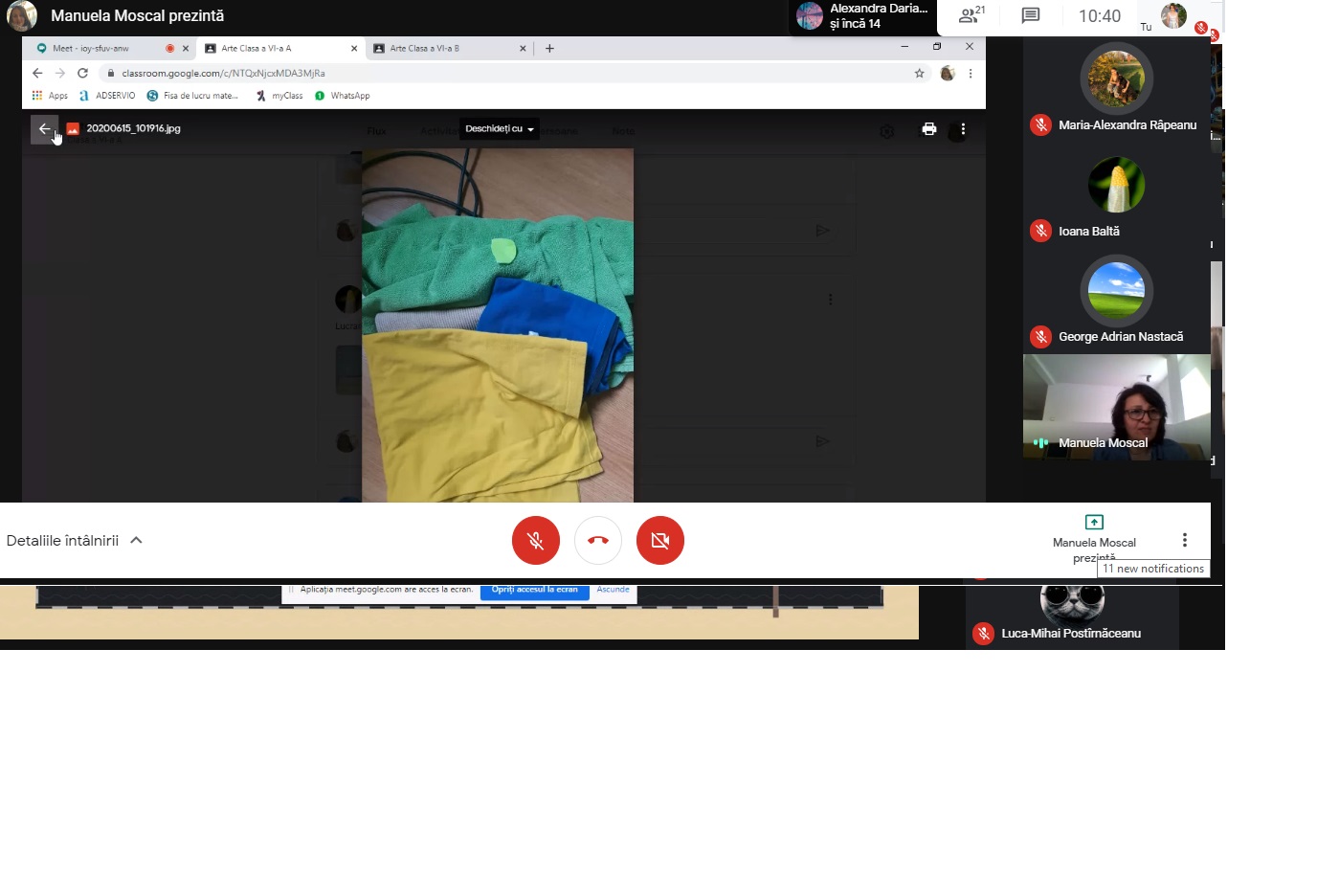Toggle the microphone mute button
This screenshot has height=896, width=1317.
tap(536, 541)
